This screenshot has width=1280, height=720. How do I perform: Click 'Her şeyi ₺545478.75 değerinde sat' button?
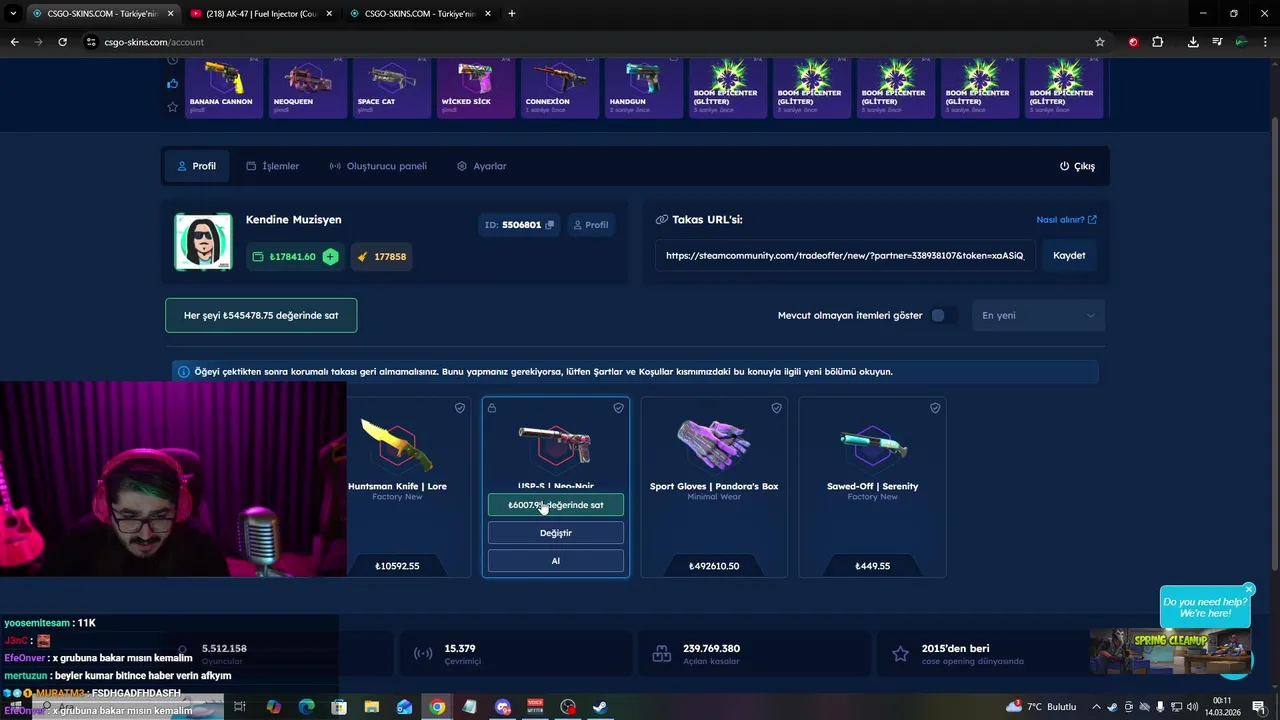(261, 315)
